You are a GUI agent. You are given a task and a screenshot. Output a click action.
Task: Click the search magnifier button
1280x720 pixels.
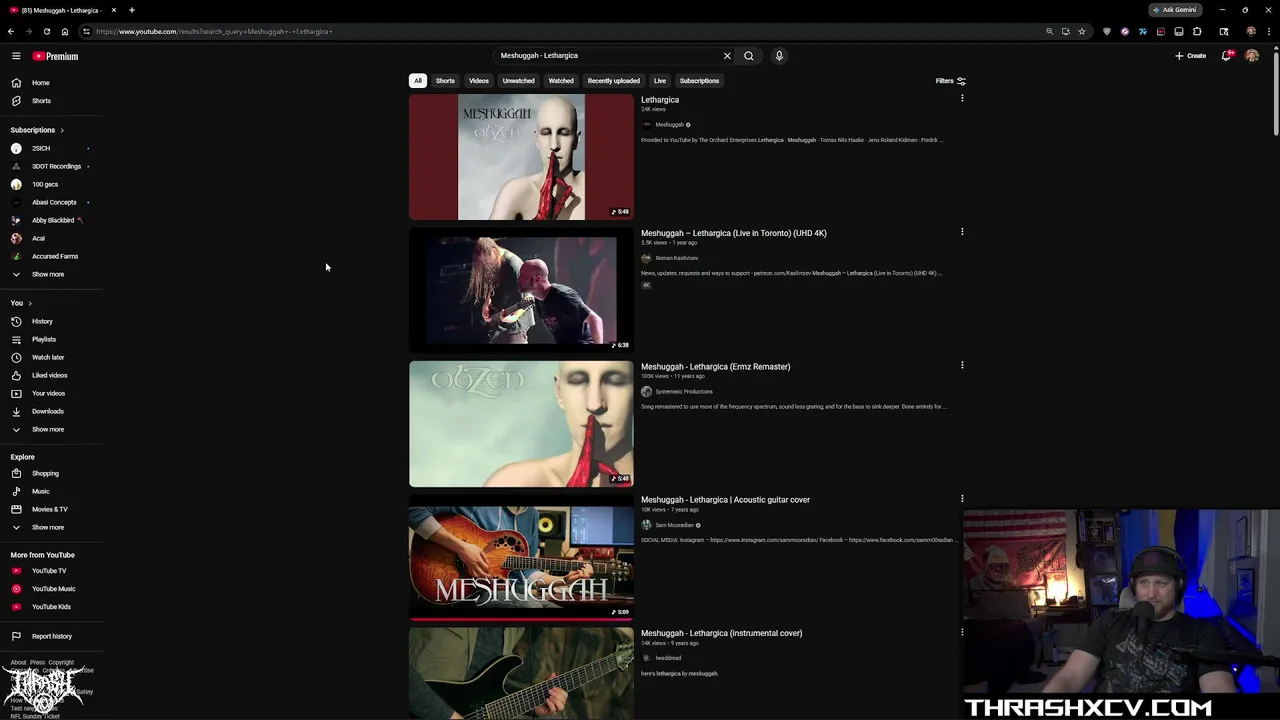tap(748, 56)
